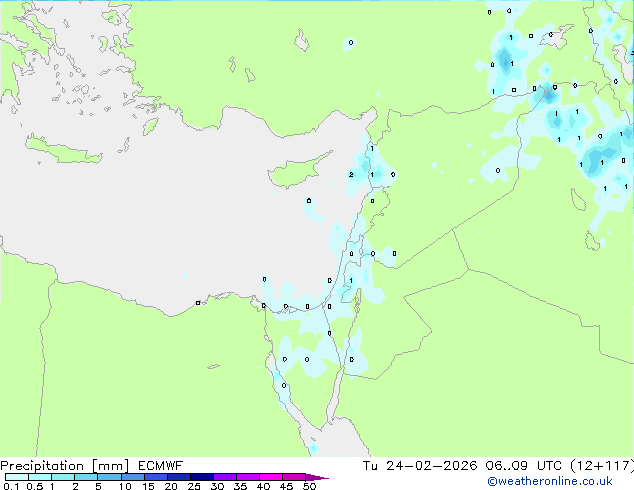
Task: Click the 0.1–0.5 mm legend color box
Action: (17, 477)
